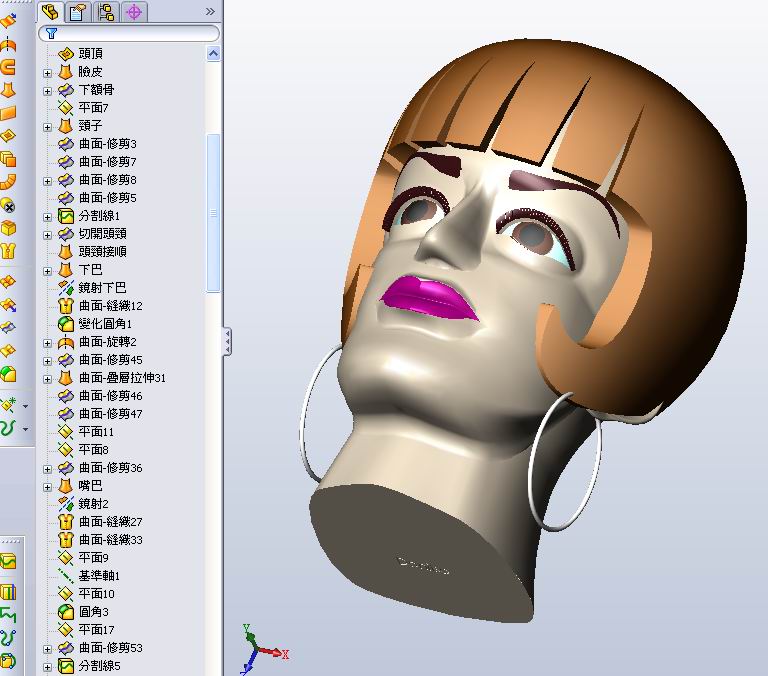Expand the 切開頭頸 node
This screenshot has height=676, width=768.
(x=48, y=235)
